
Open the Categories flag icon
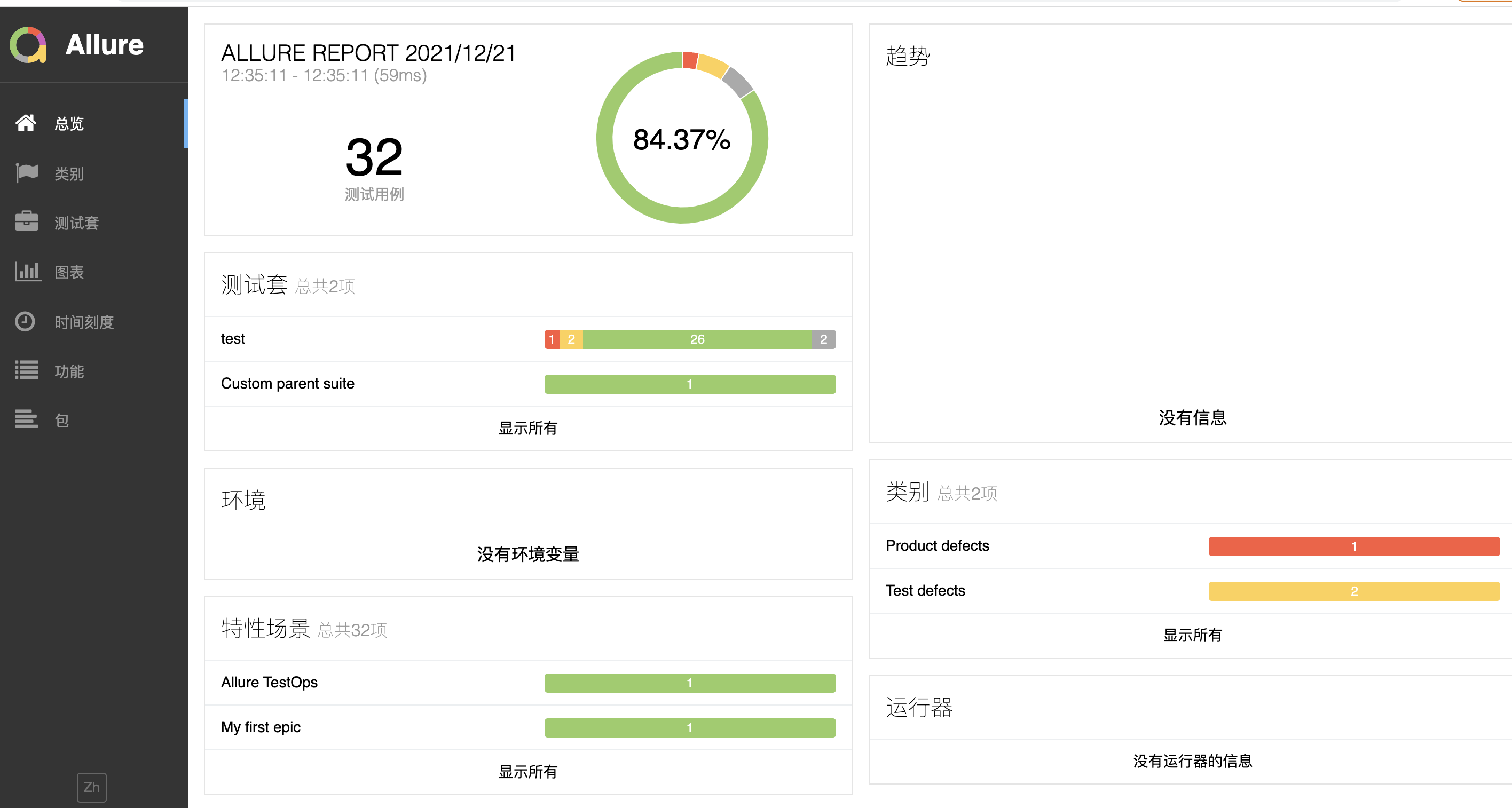pyautogui.click(x=26, y=173)
